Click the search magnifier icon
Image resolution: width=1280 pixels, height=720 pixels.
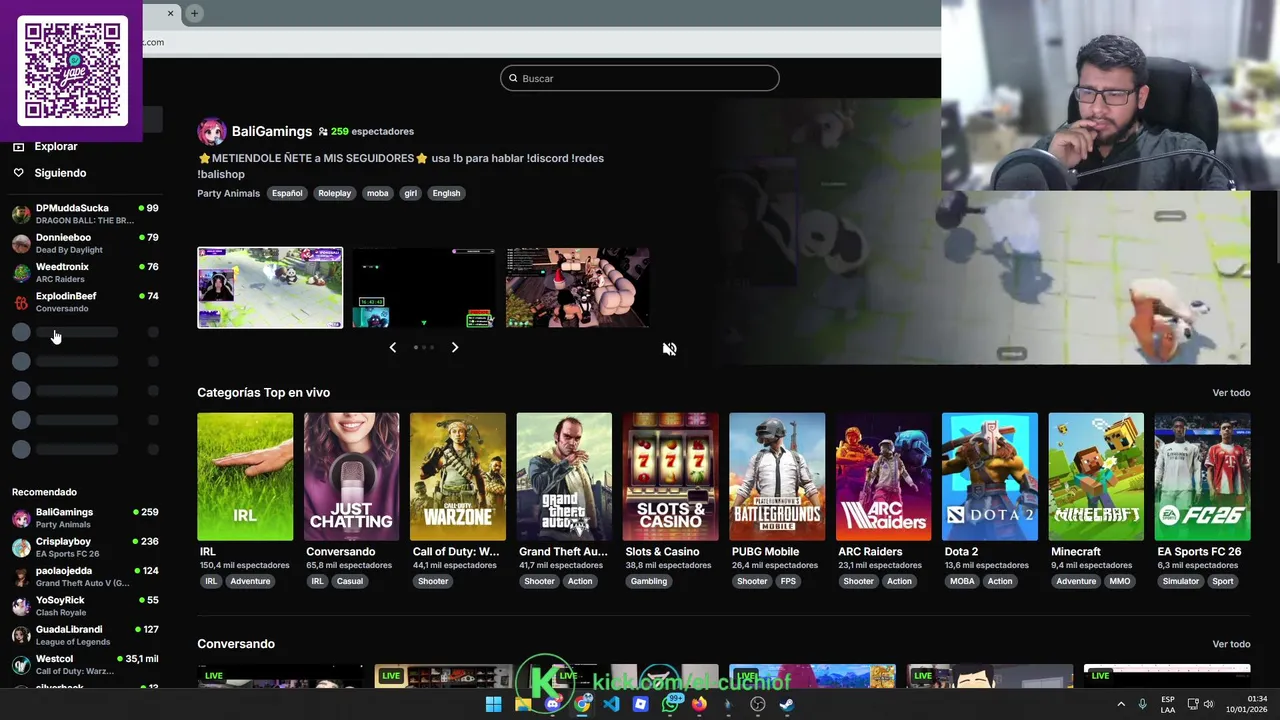(514, 78)
